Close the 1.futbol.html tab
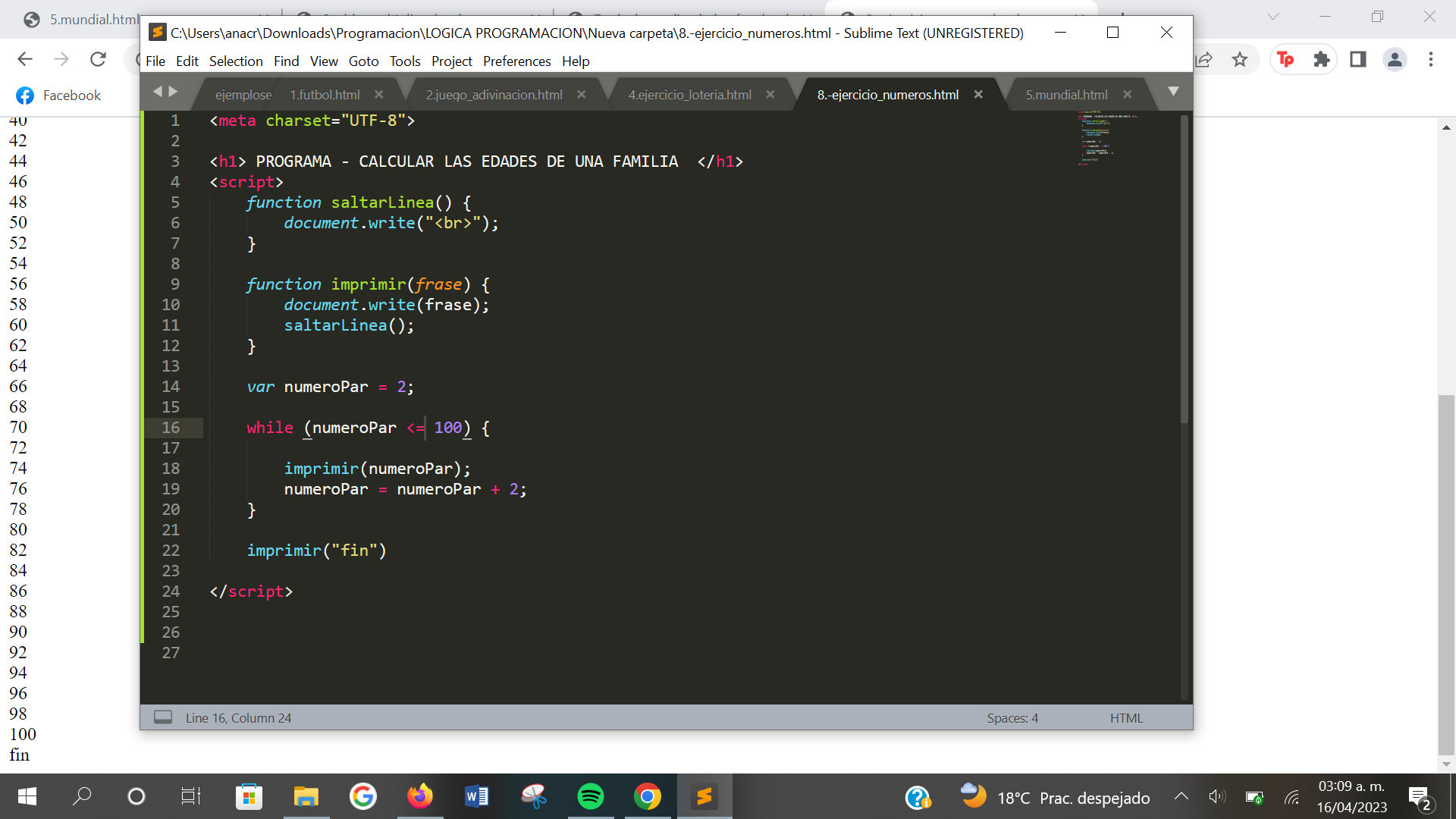The image size is (1456, 819). tap(378, 94)
